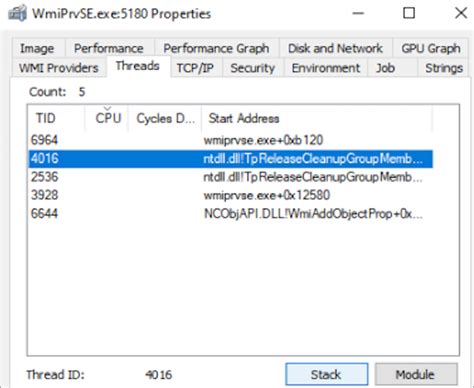
Task: Sort by TID column header
Action: point(56,118)
